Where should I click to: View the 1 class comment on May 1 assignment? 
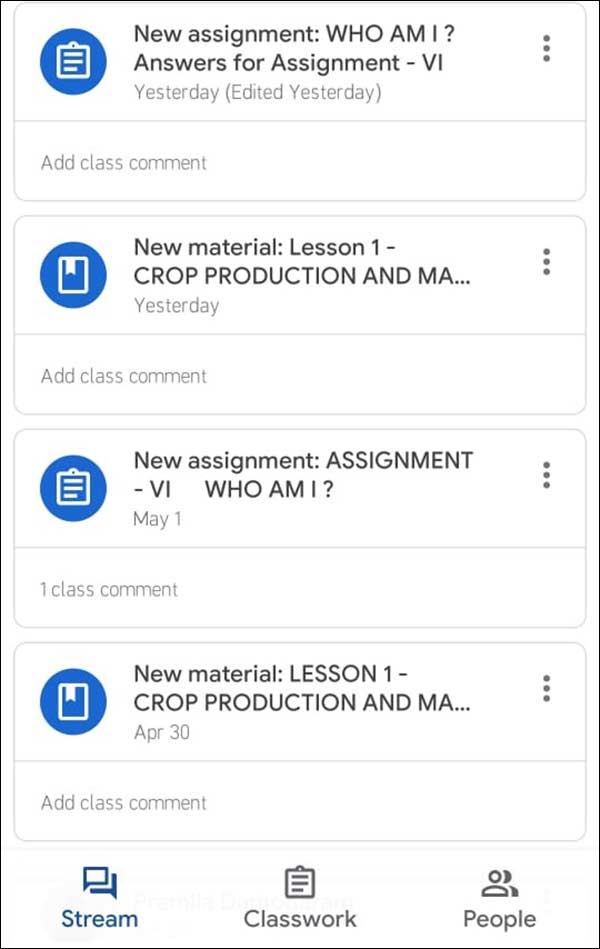click(109, 589)
